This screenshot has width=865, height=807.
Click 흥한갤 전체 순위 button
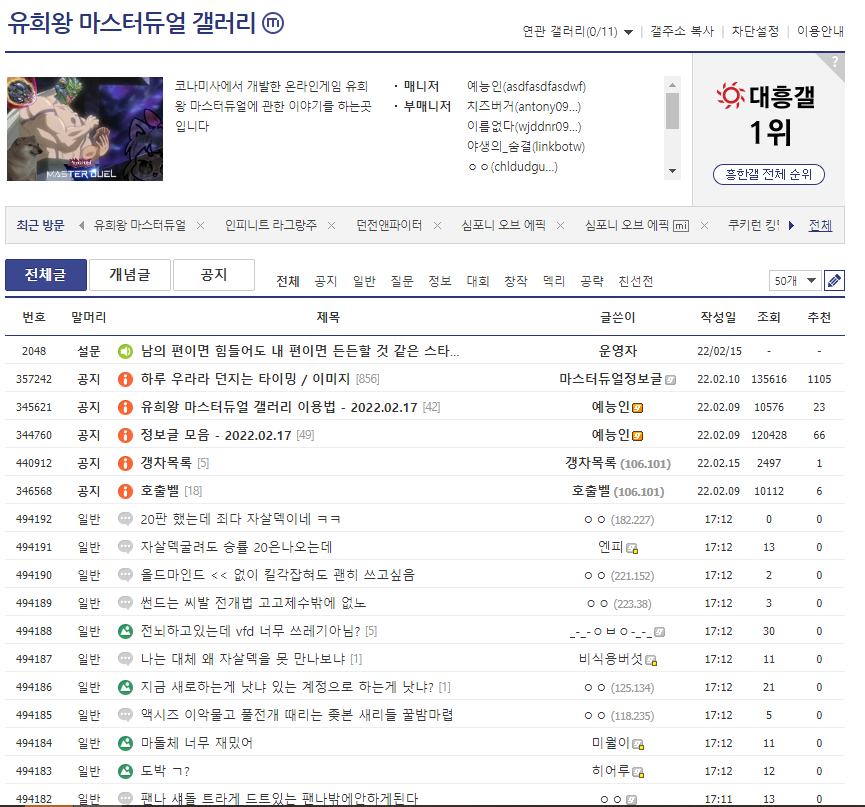[x=768, y=175]
